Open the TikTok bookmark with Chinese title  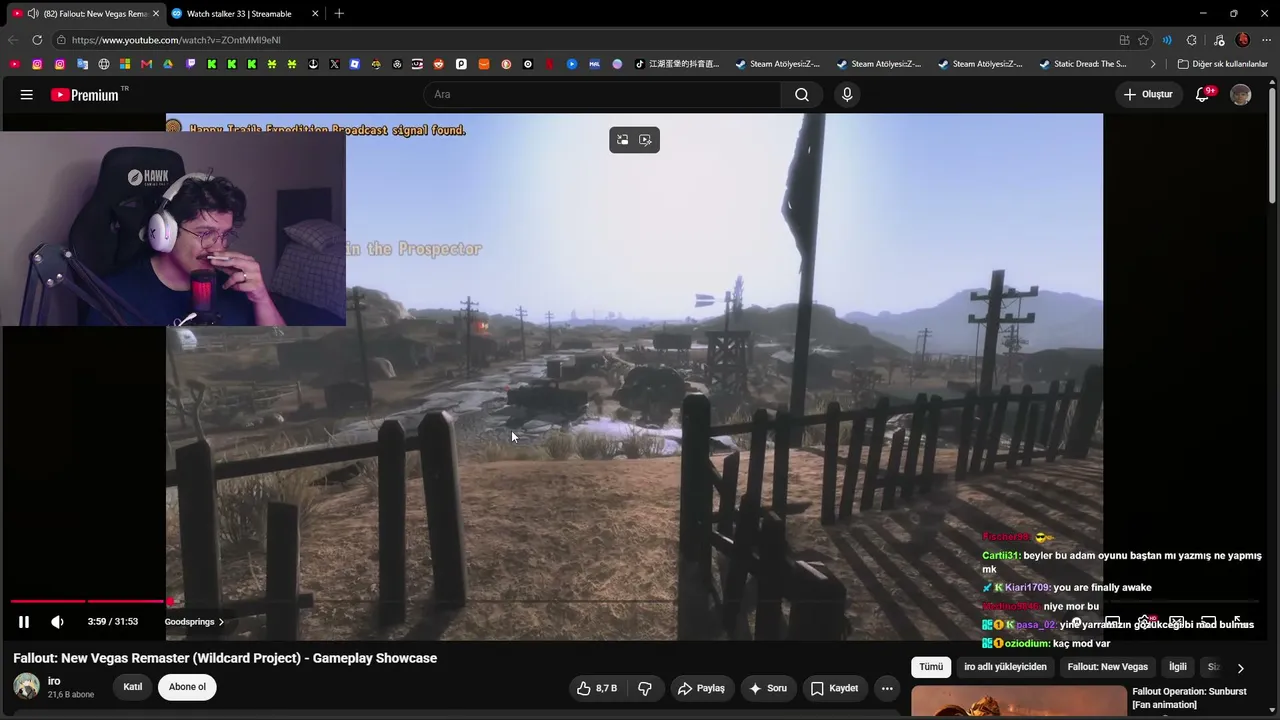677,64
